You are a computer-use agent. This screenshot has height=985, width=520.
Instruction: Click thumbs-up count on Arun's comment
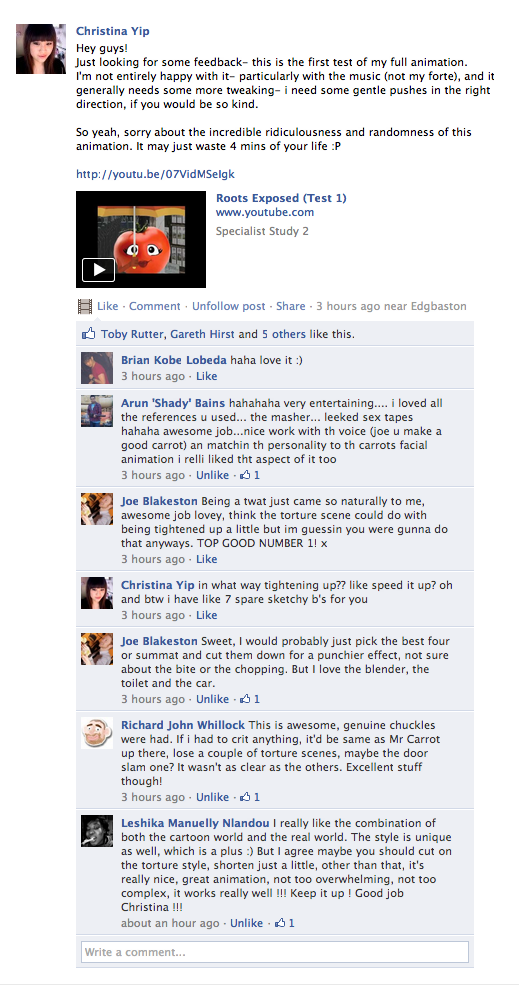(x=250, y=475)
